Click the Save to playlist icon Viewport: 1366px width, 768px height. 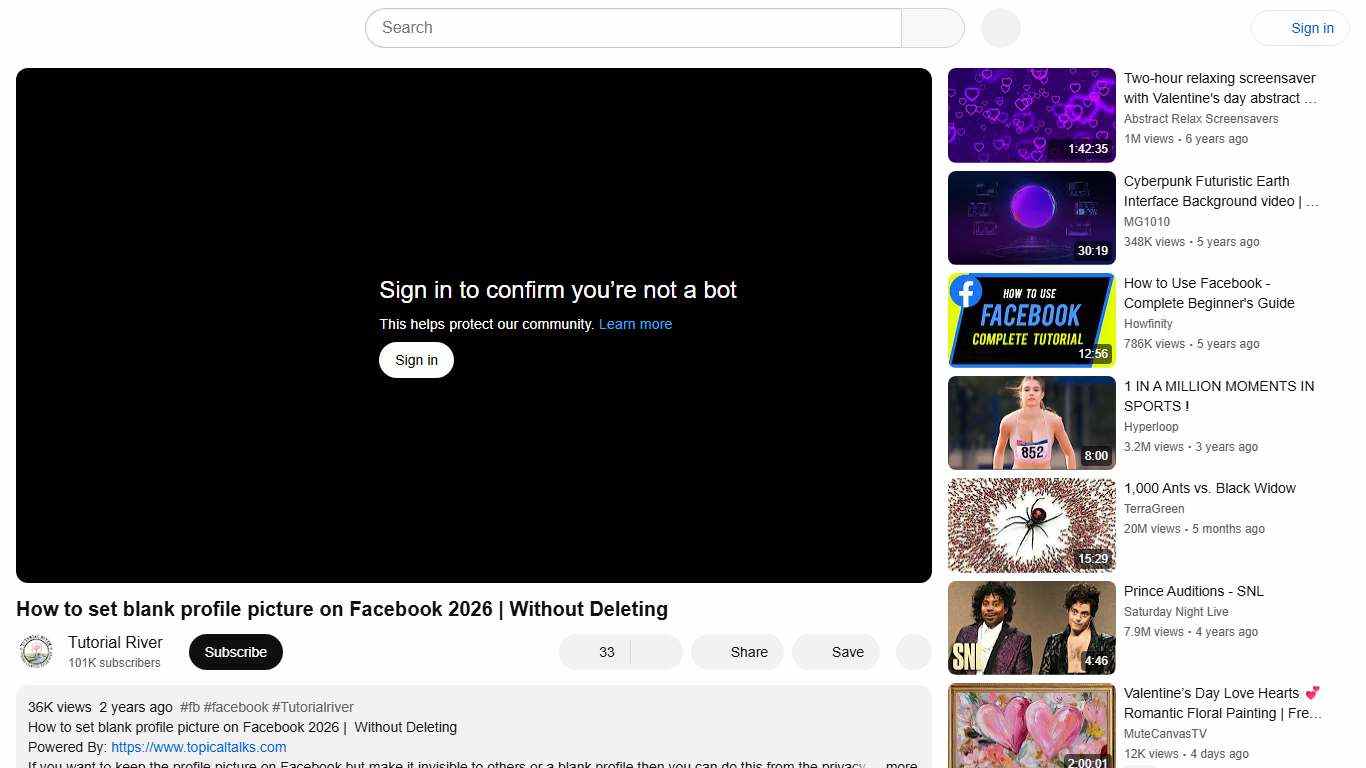click(816, 651)
